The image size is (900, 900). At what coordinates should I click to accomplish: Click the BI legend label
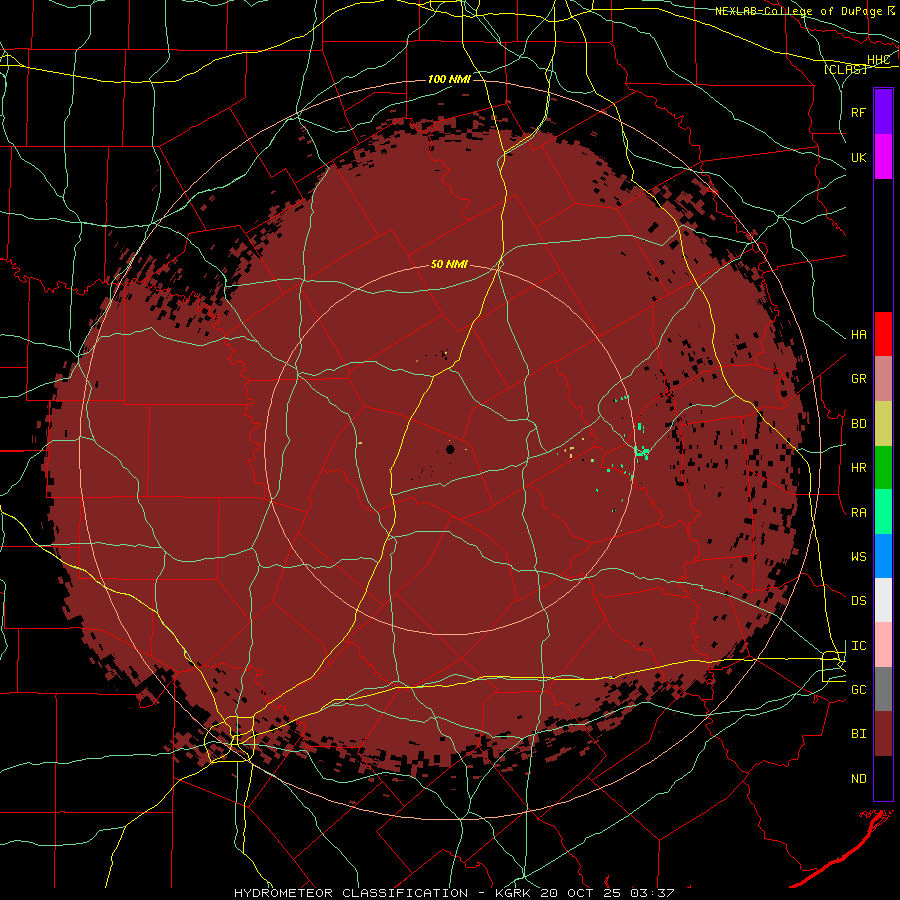tap(858, 734)
